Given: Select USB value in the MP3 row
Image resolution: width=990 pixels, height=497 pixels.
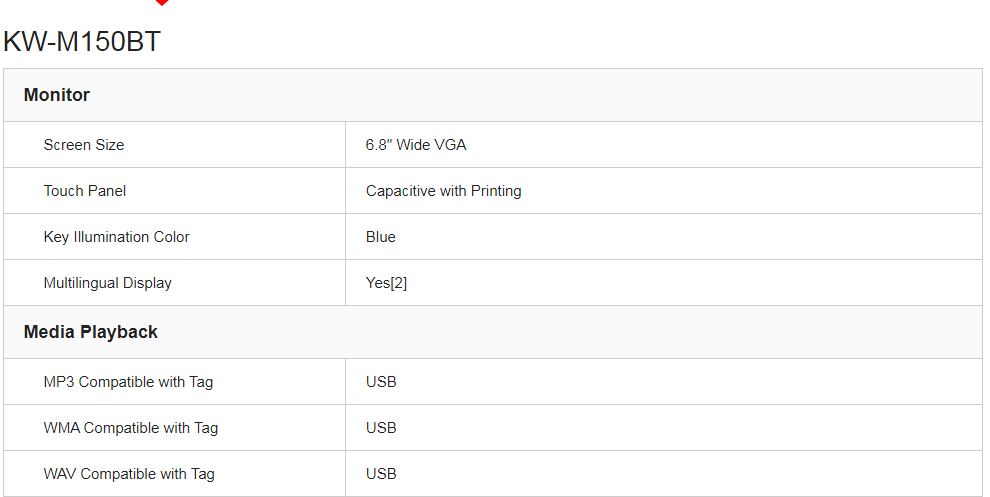Looking at the screenshot, I should pyautogui.click(x=381, y=382).
